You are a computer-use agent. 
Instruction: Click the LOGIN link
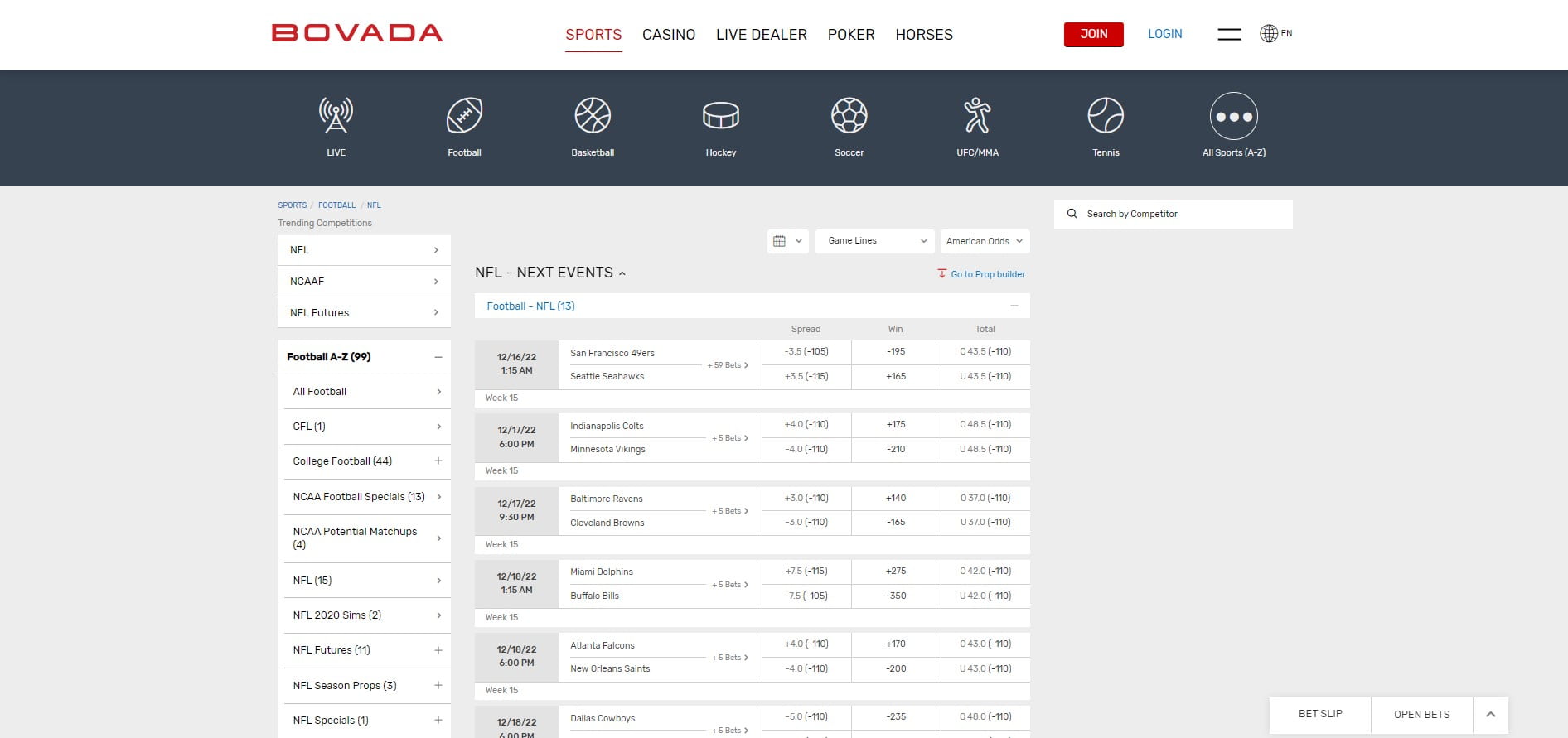pyautogui.click(x=1164, y=34)
